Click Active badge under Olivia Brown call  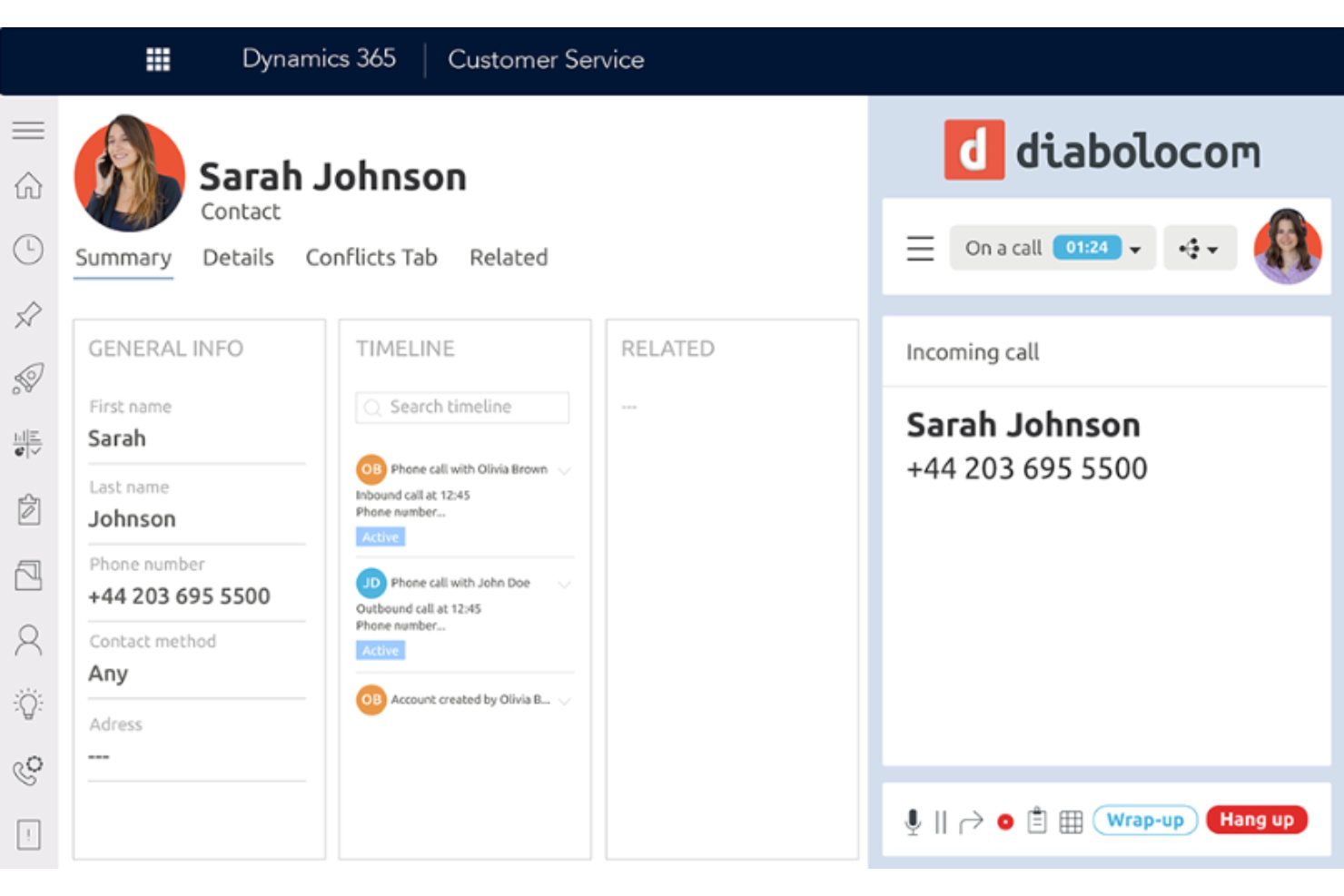click(x=380, y=537)
